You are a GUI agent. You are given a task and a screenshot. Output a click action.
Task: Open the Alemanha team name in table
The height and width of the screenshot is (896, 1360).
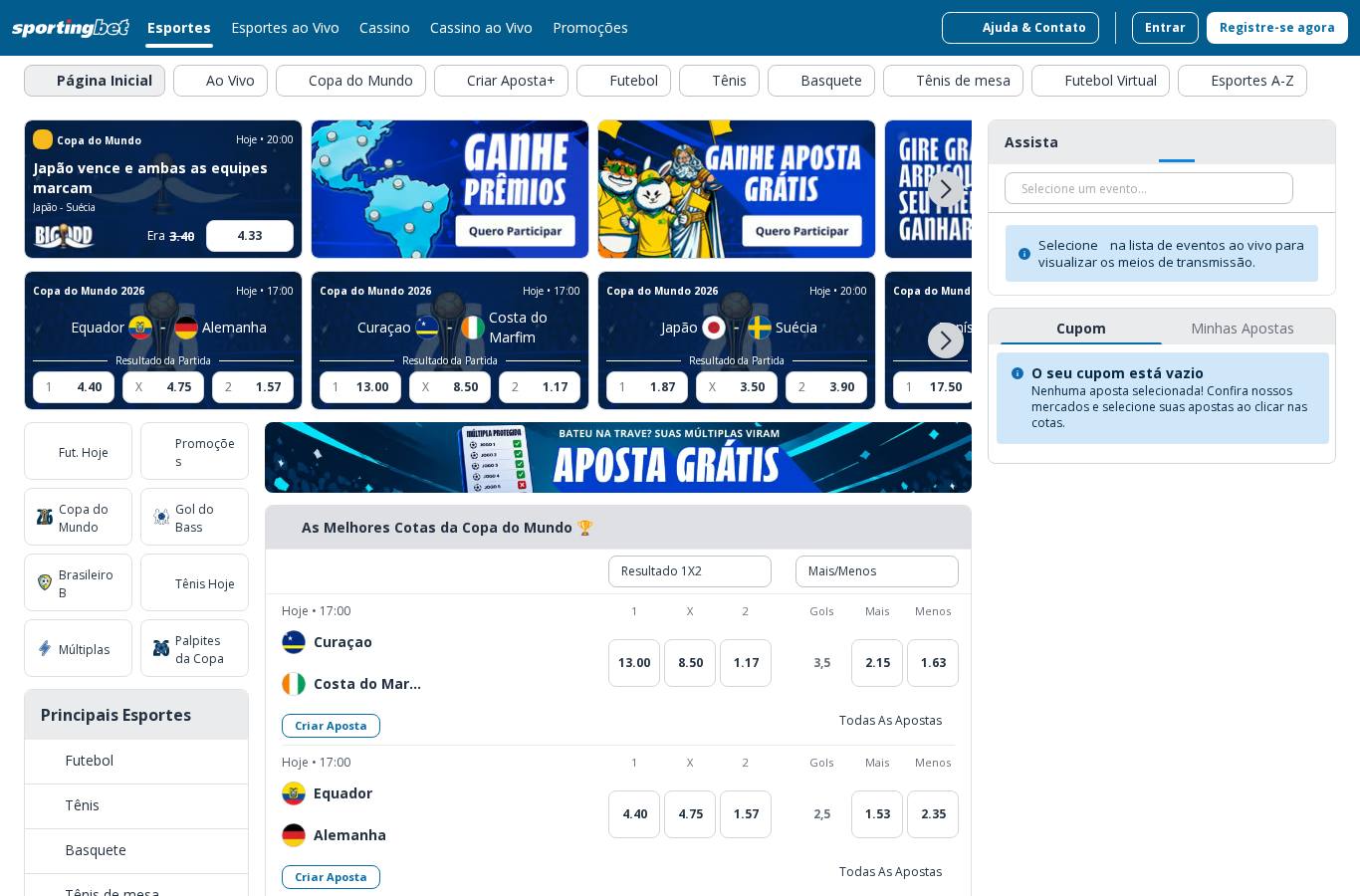[349, 835]
